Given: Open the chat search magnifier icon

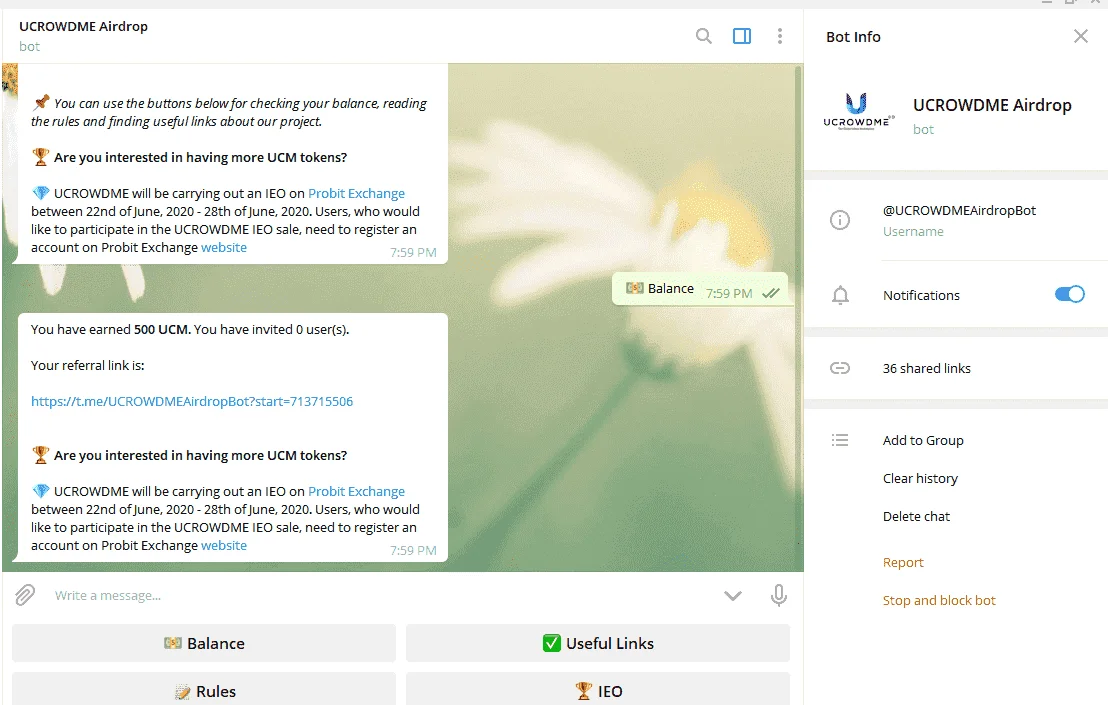Looking at the screenshot, I should click(x=703, y=36).
